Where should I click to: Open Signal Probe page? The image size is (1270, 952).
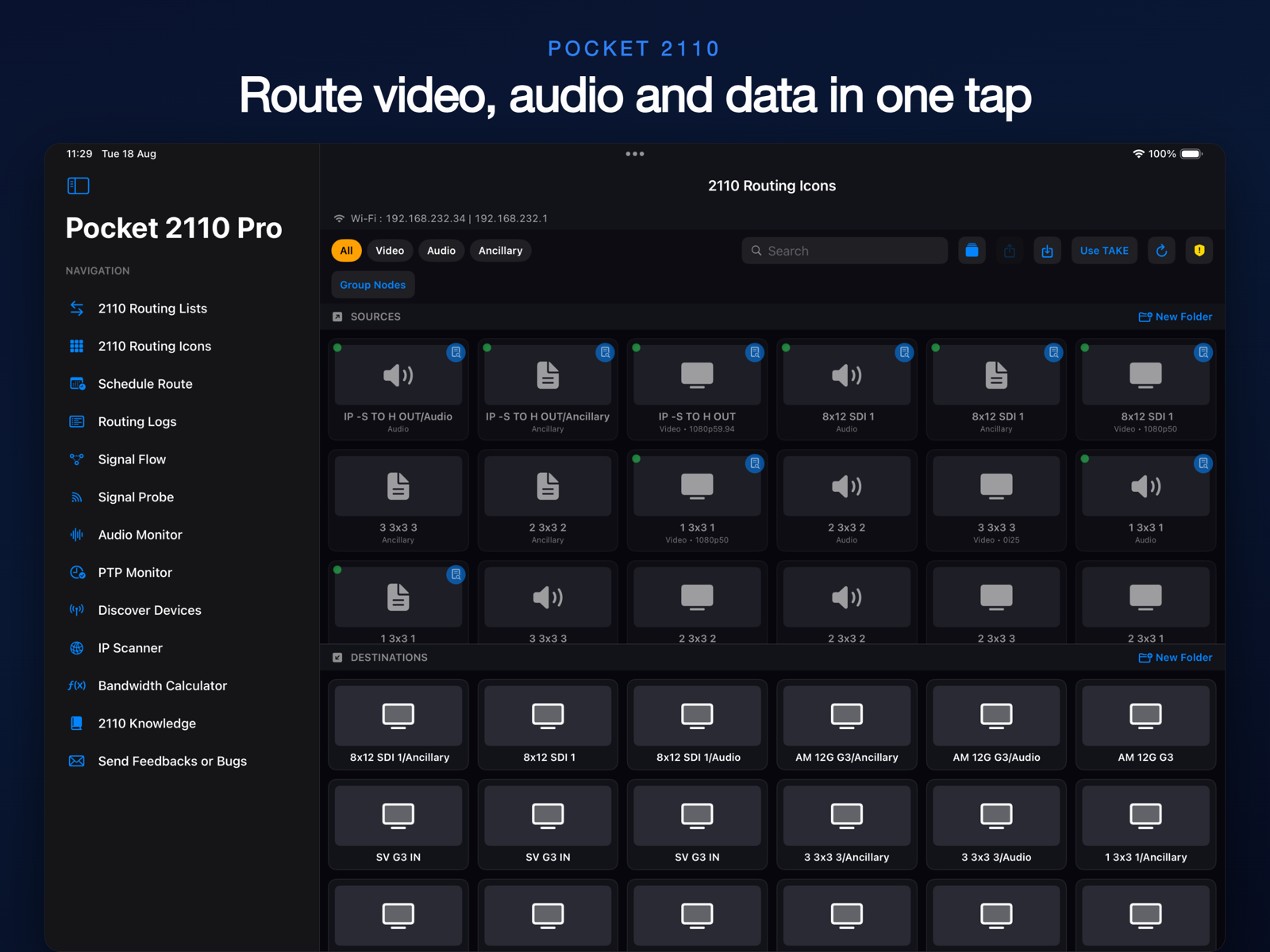[x=136, y=497]
